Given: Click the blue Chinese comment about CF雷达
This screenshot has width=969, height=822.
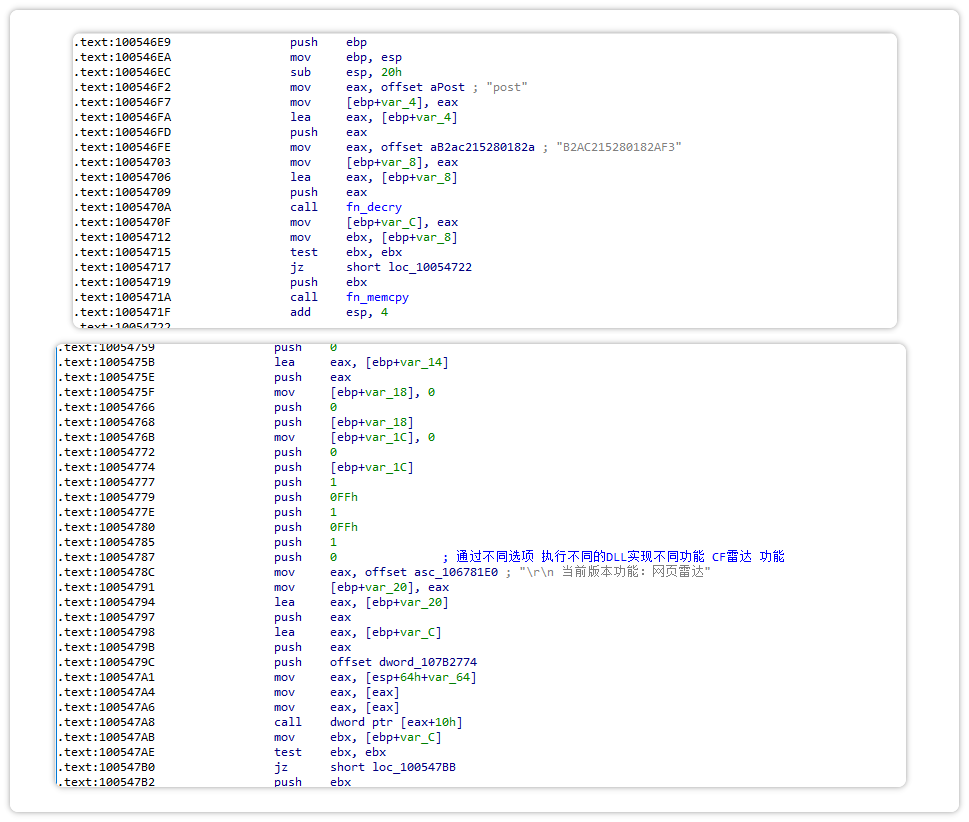Looking at the screenshot, I should click(620, 557).
